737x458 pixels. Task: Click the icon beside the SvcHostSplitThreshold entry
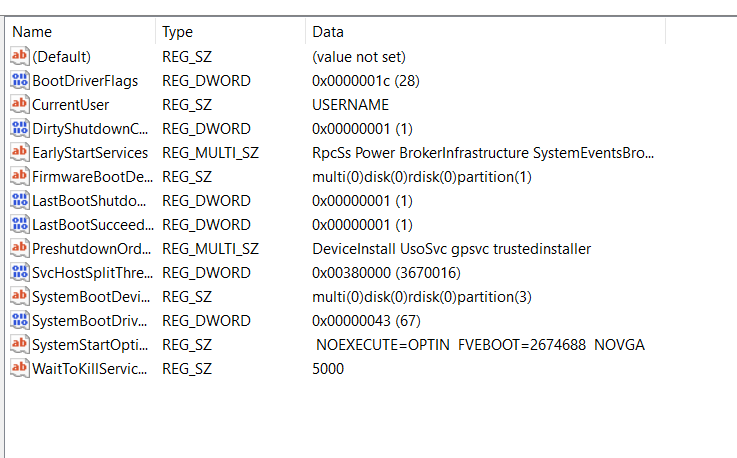click(19, 273)
